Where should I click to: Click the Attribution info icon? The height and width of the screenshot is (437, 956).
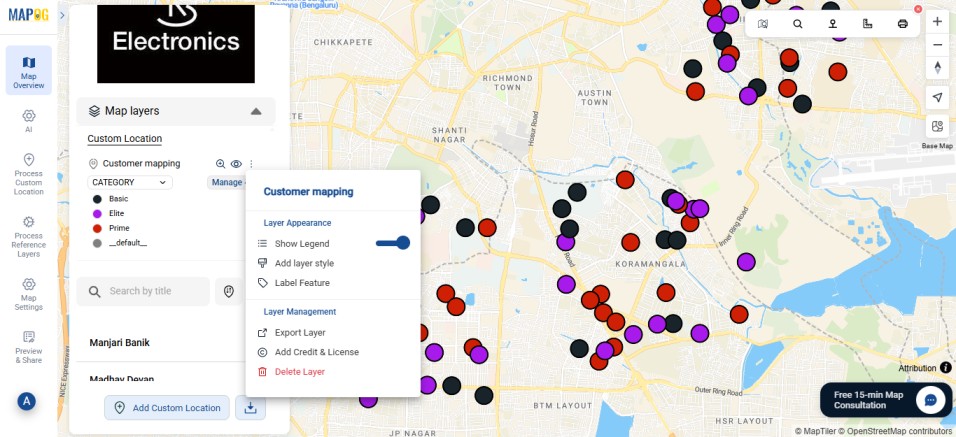tap(946, 368)
